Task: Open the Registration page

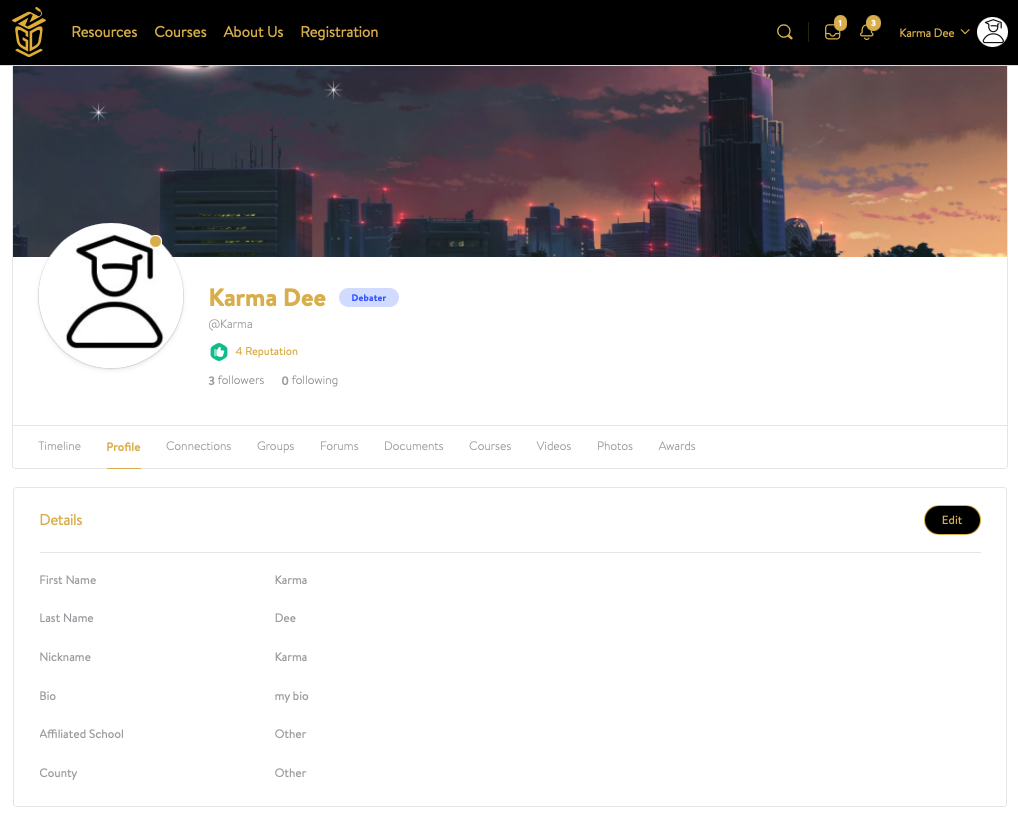Action: click(339, 32)
